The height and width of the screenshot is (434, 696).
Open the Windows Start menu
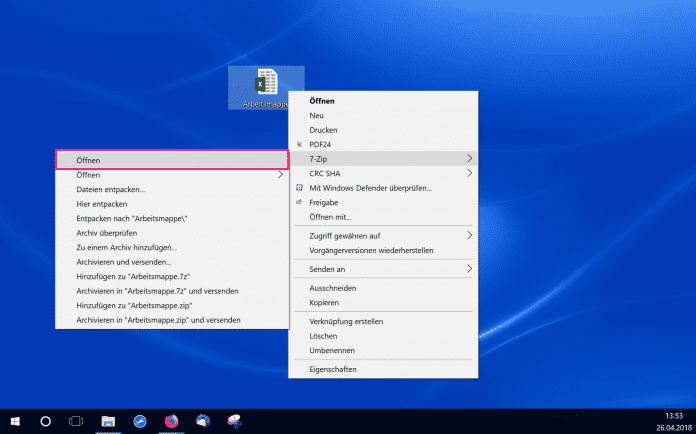click(x=14, y=421)
